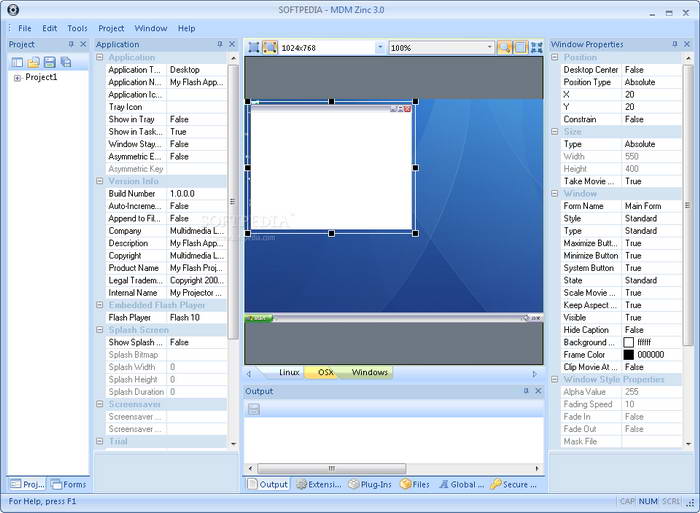Collapse the Version Info group
Image resolution: width=700 pixels, height=513 pixels.
tap(100, 181)
